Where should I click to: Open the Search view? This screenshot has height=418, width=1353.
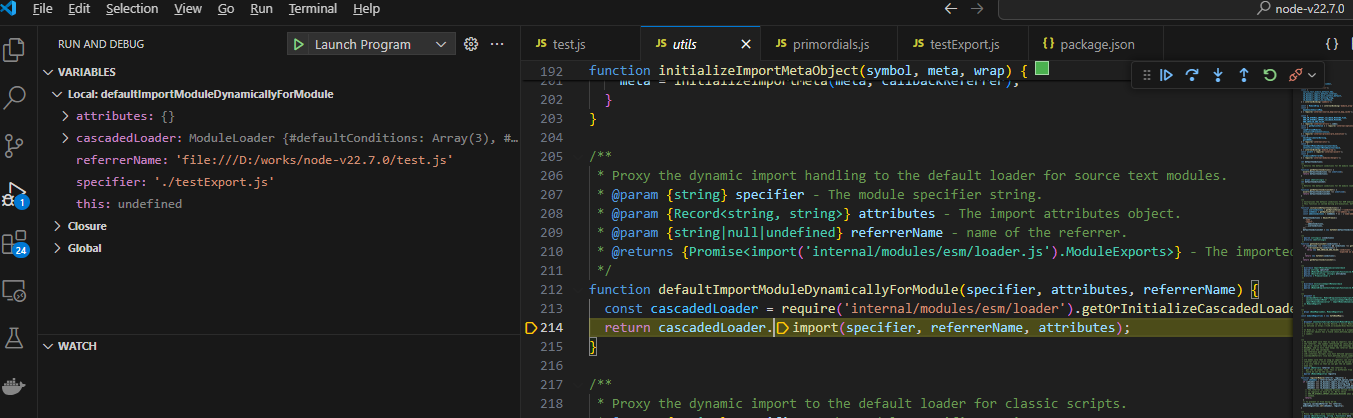coord(15,97)
